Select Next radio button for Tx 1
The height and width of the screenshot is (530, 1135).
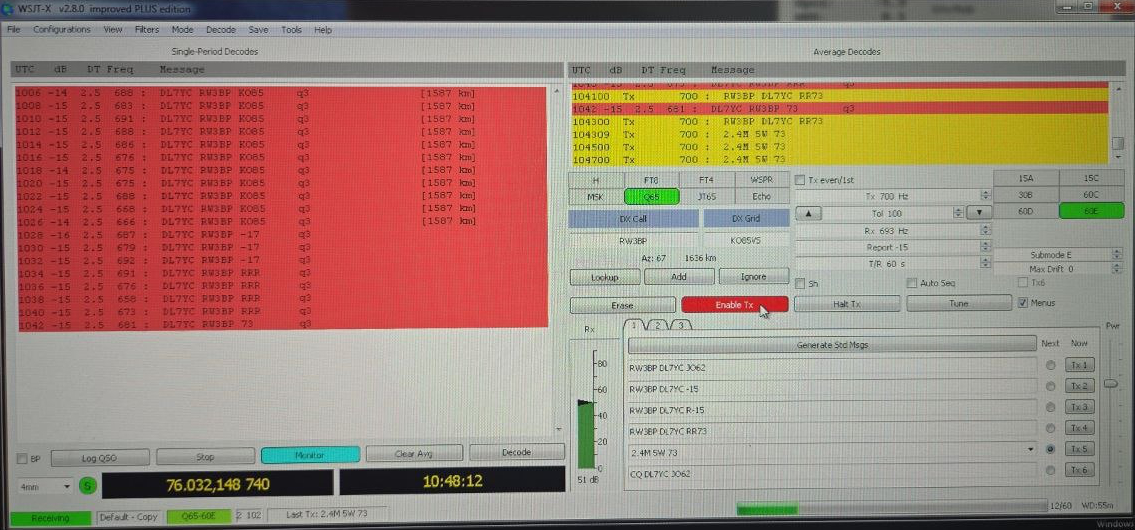tap(1050, 366)
